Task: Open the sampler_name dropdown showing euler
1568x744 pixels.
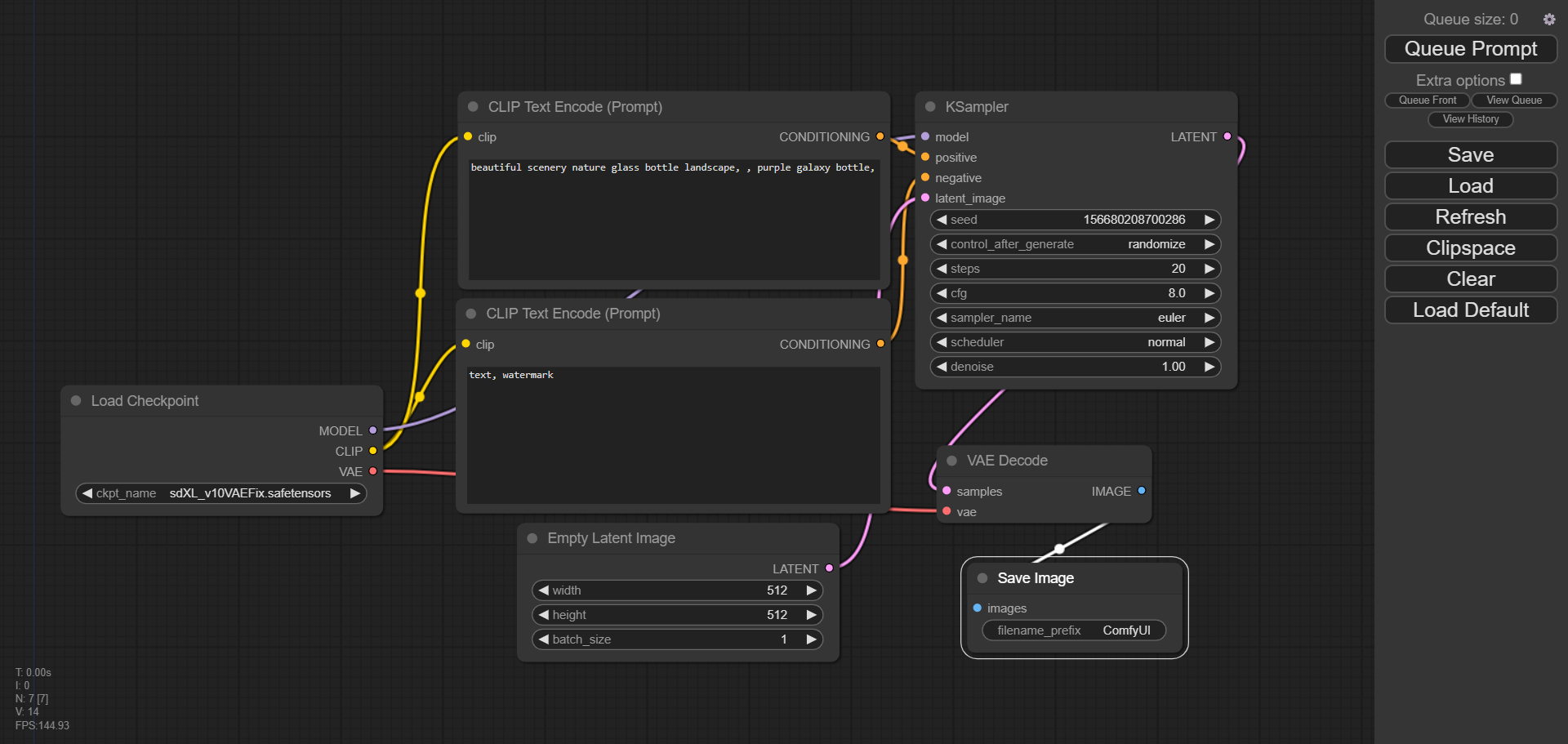Action: click(1076, 318)
